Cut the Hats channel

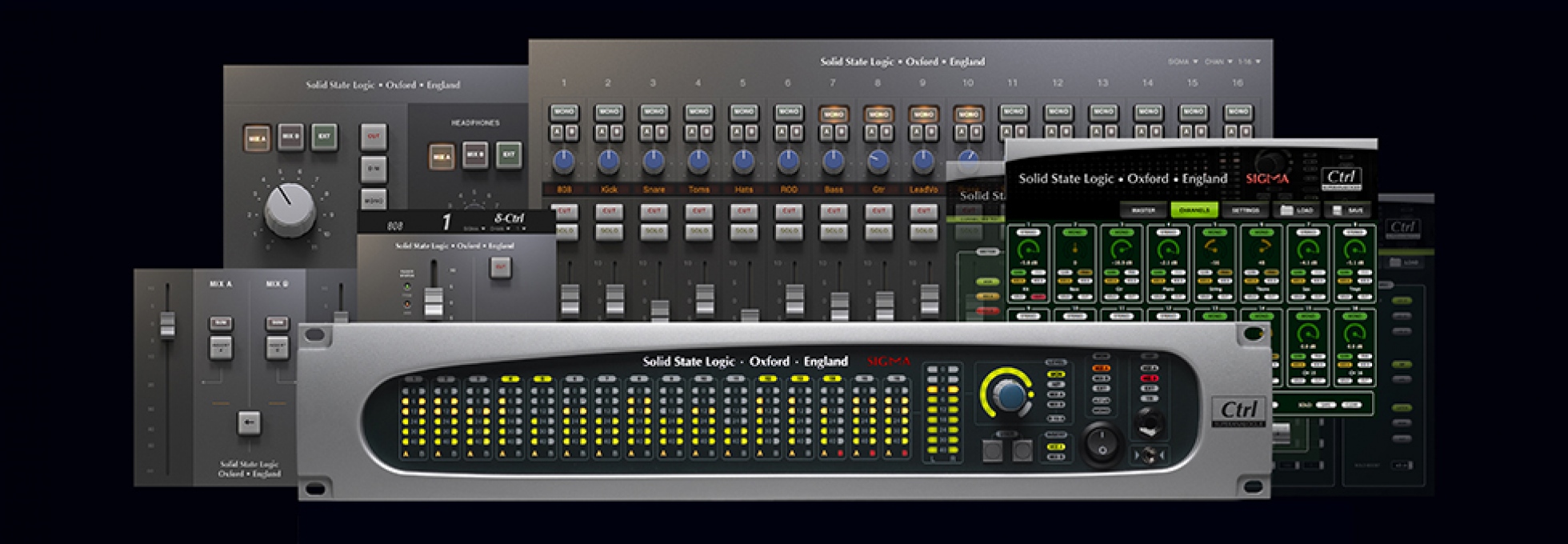tap(744, 212)
